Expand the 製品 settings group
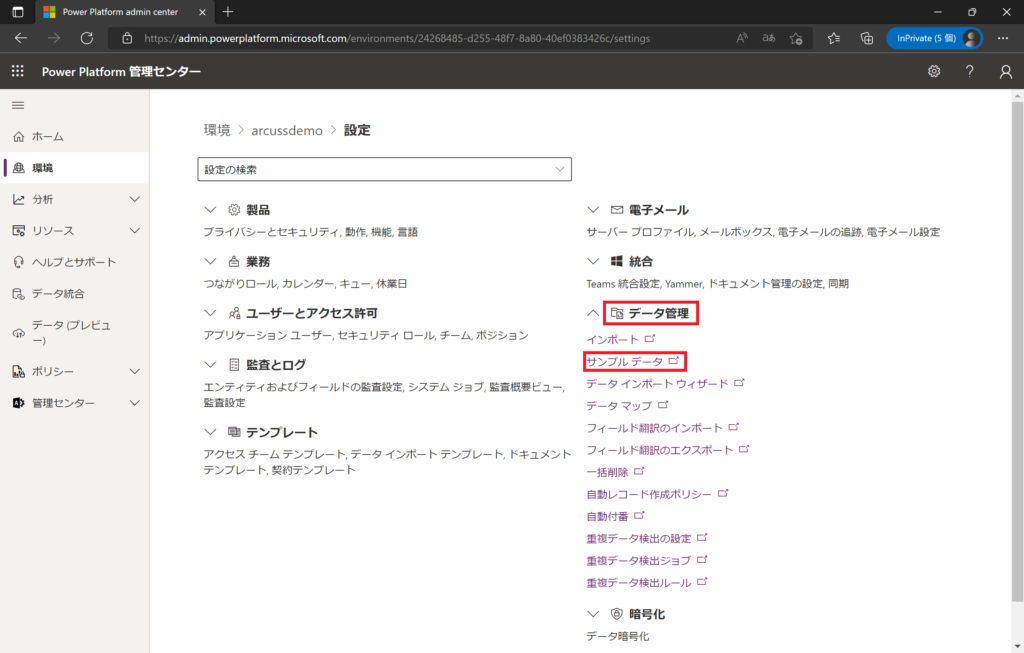Screen dimensions: 1024x653 (210, 210)
